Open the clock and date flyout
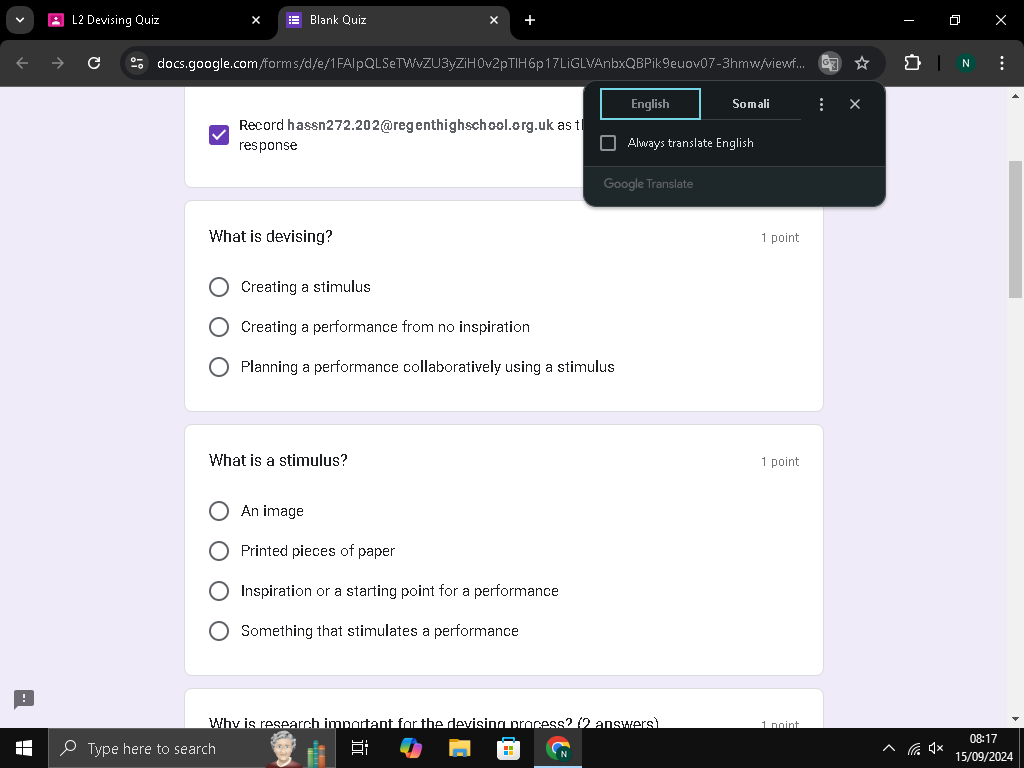This screenshot has height=768, width=1024. coord(984,748)
